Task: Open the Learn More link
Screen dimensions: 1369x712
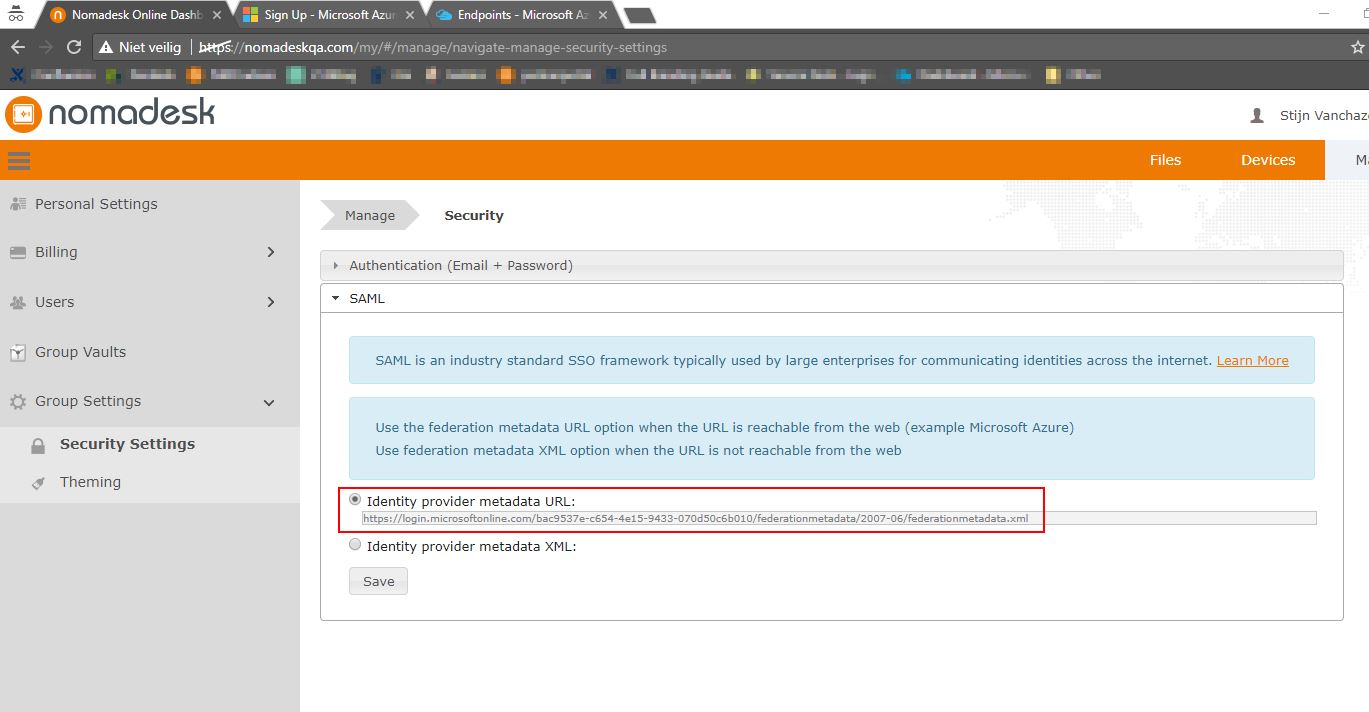Action: click(1252, 361)
